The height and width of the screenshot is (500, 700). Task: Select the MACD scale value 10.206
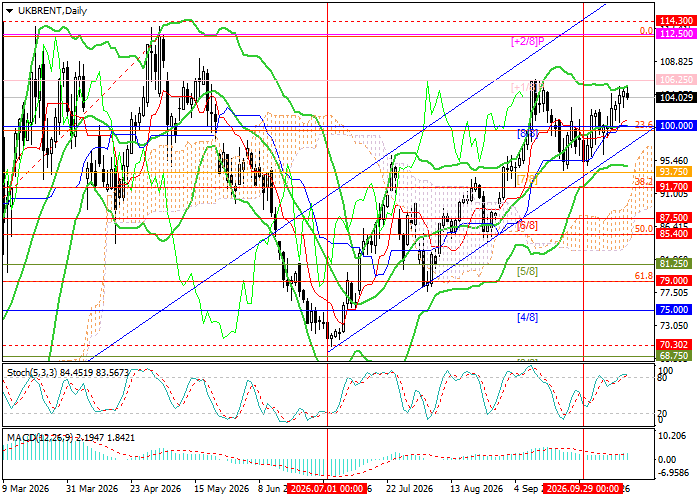click(x=671, y=437)
